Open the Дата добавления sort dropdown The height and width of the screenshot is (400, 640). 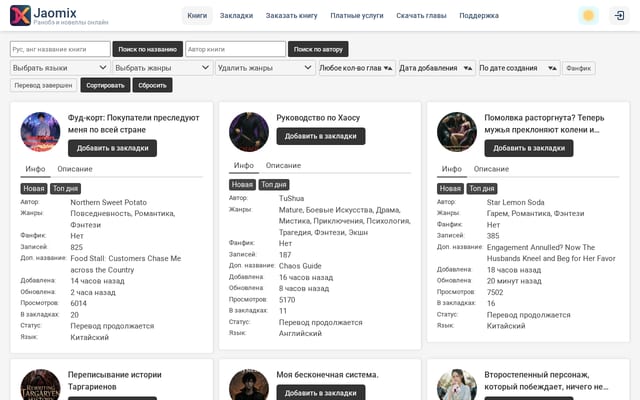click(x=437, y=68)
